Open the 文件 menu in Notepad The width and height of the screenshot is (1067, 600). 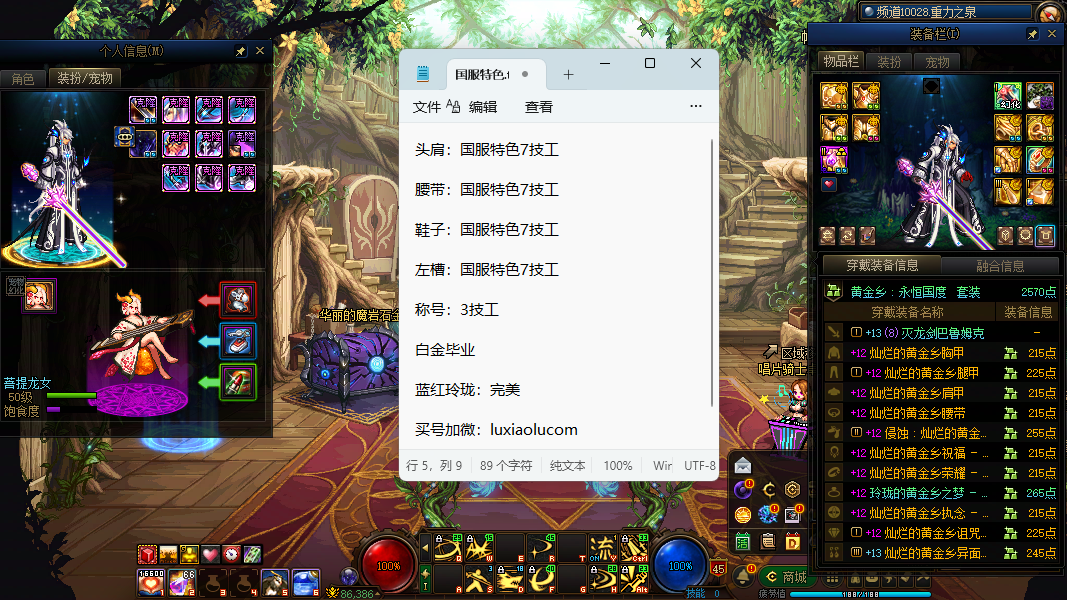point(427,107)
